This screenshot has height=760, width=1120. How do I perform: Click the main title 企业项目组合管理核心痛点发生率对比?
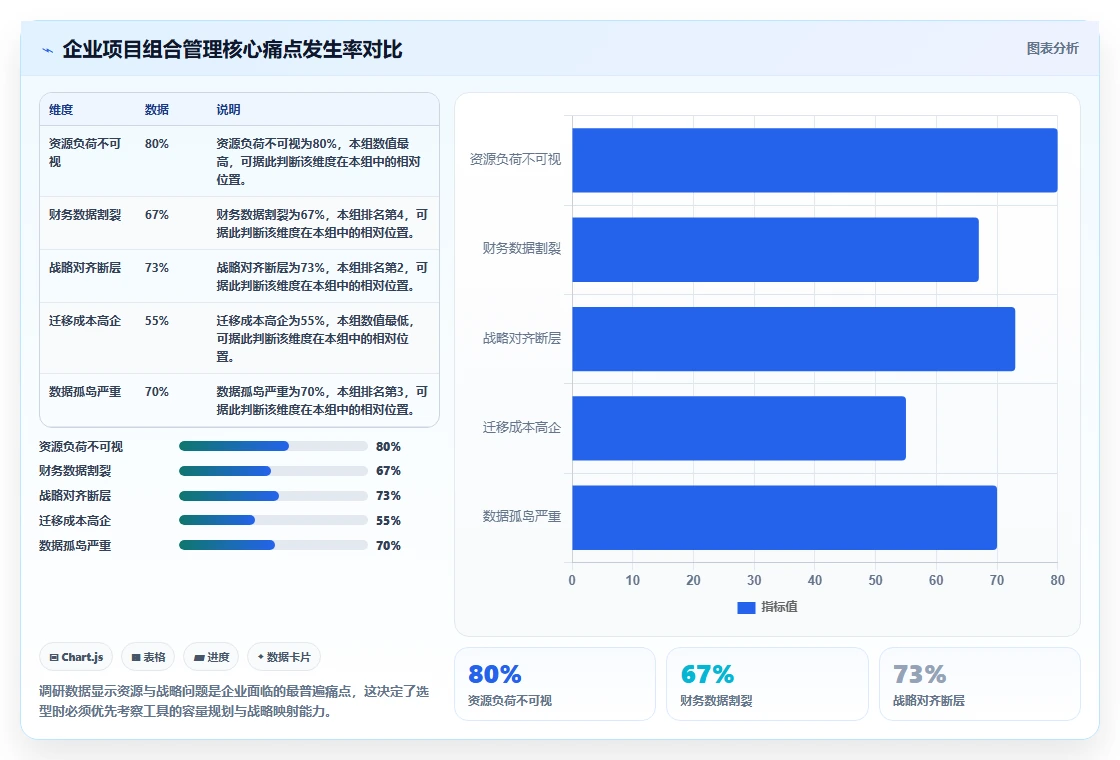232,49
